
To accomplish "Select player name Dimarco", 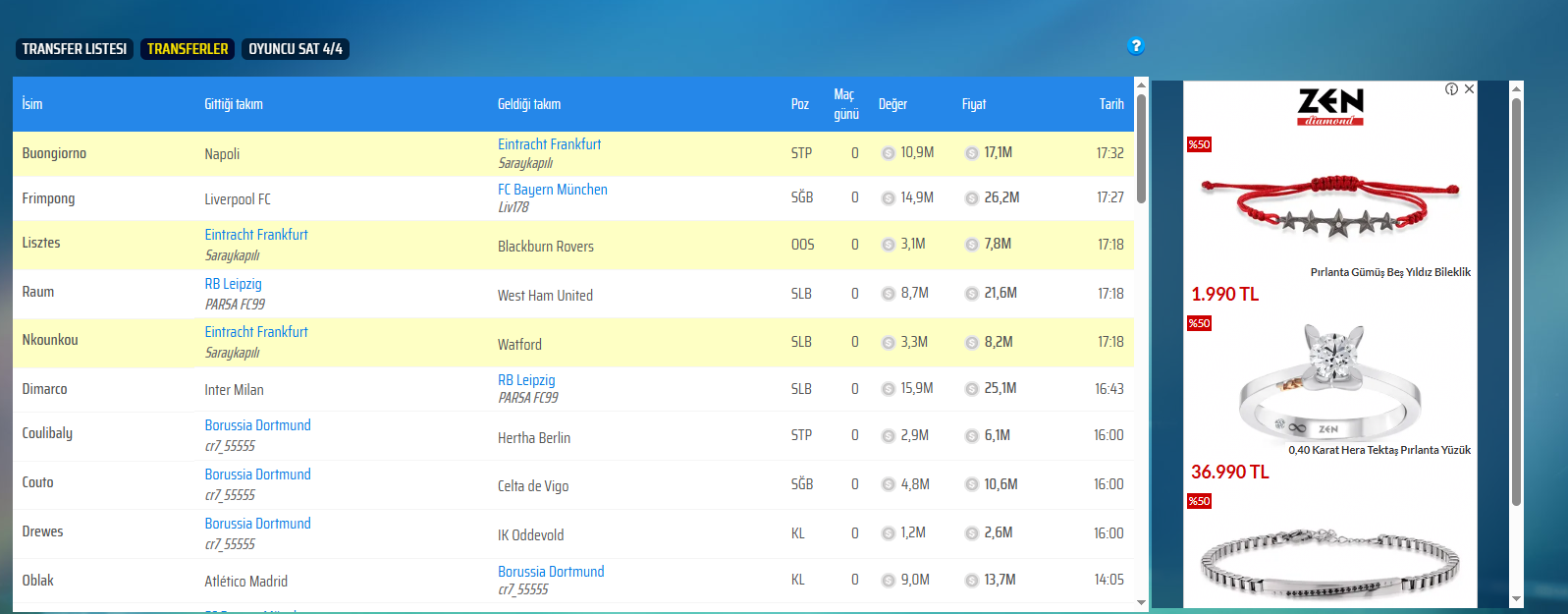I will click(45, 389).
